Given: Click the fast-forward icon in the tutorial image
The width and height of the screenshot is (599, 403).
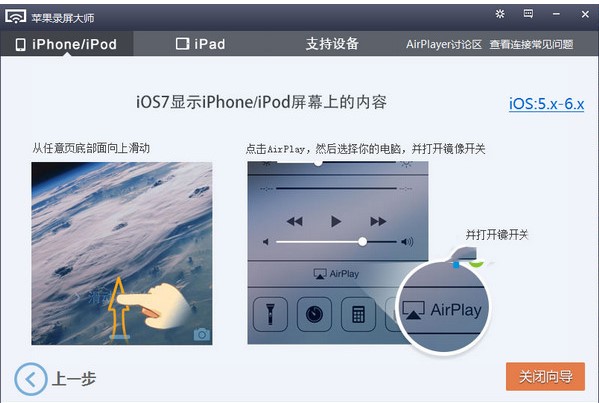Looking at the screenshot, I should (378, 221).
